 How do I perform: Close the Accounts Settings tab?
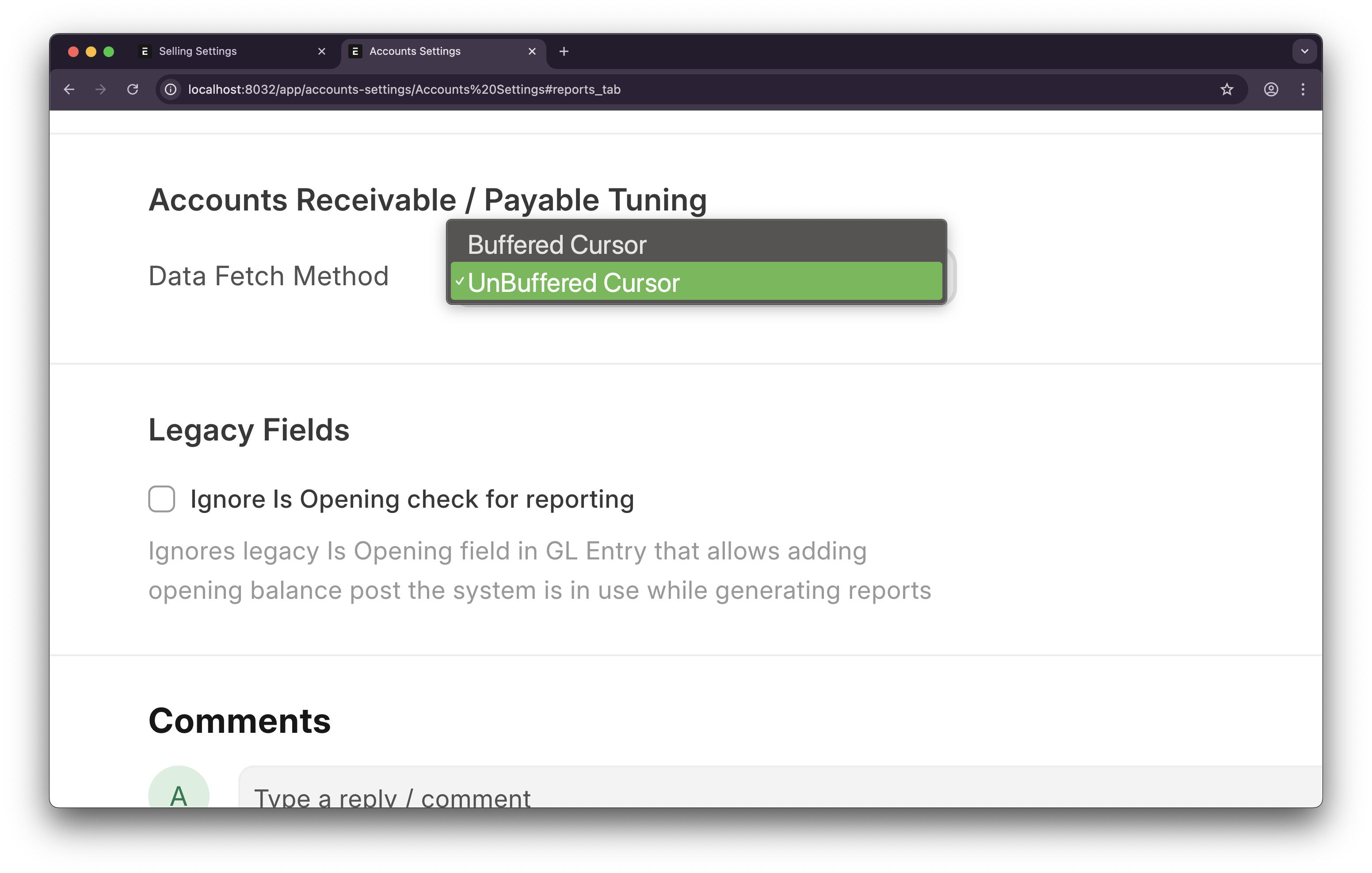[x=532, y=51]
